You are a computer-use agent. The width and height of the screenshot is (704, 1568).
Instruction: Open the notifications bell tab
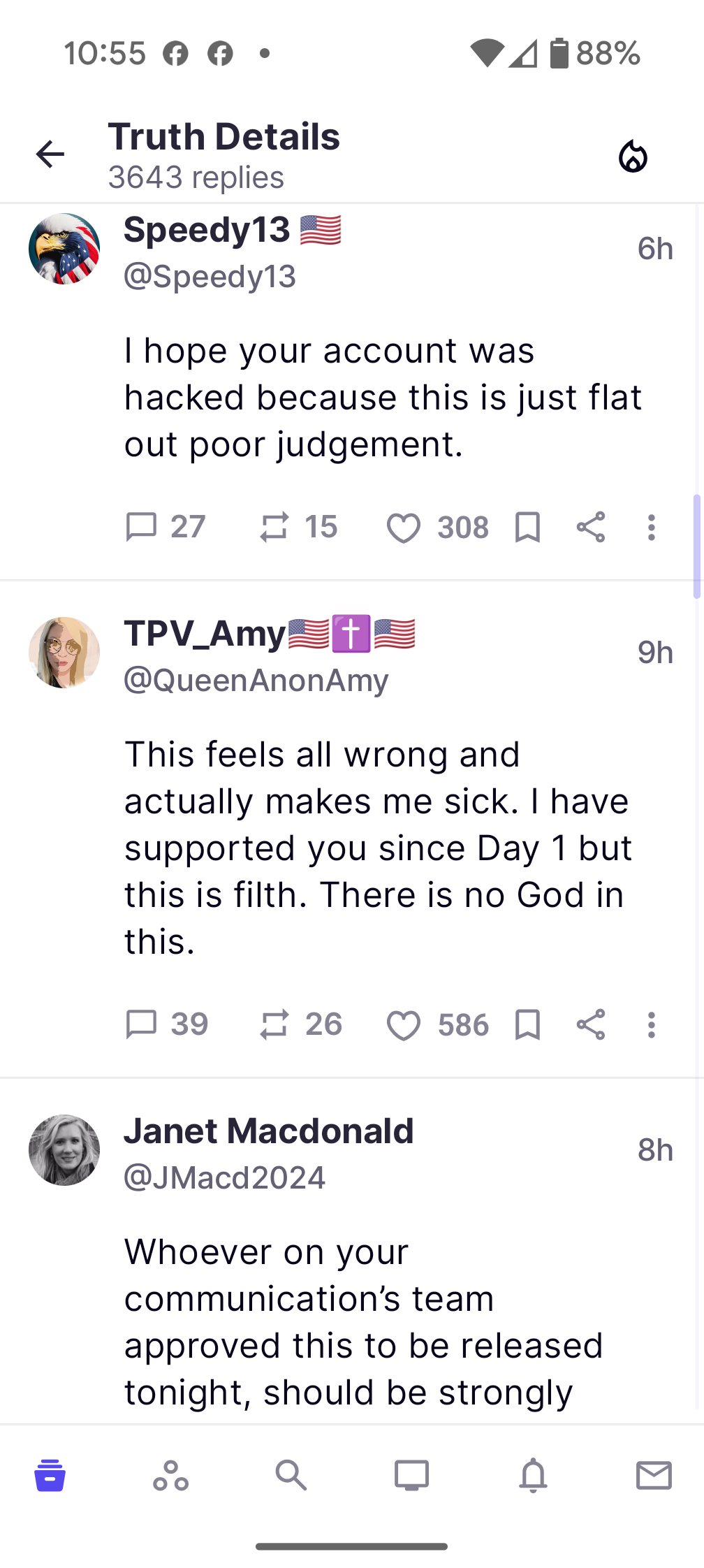[533, 1475]
